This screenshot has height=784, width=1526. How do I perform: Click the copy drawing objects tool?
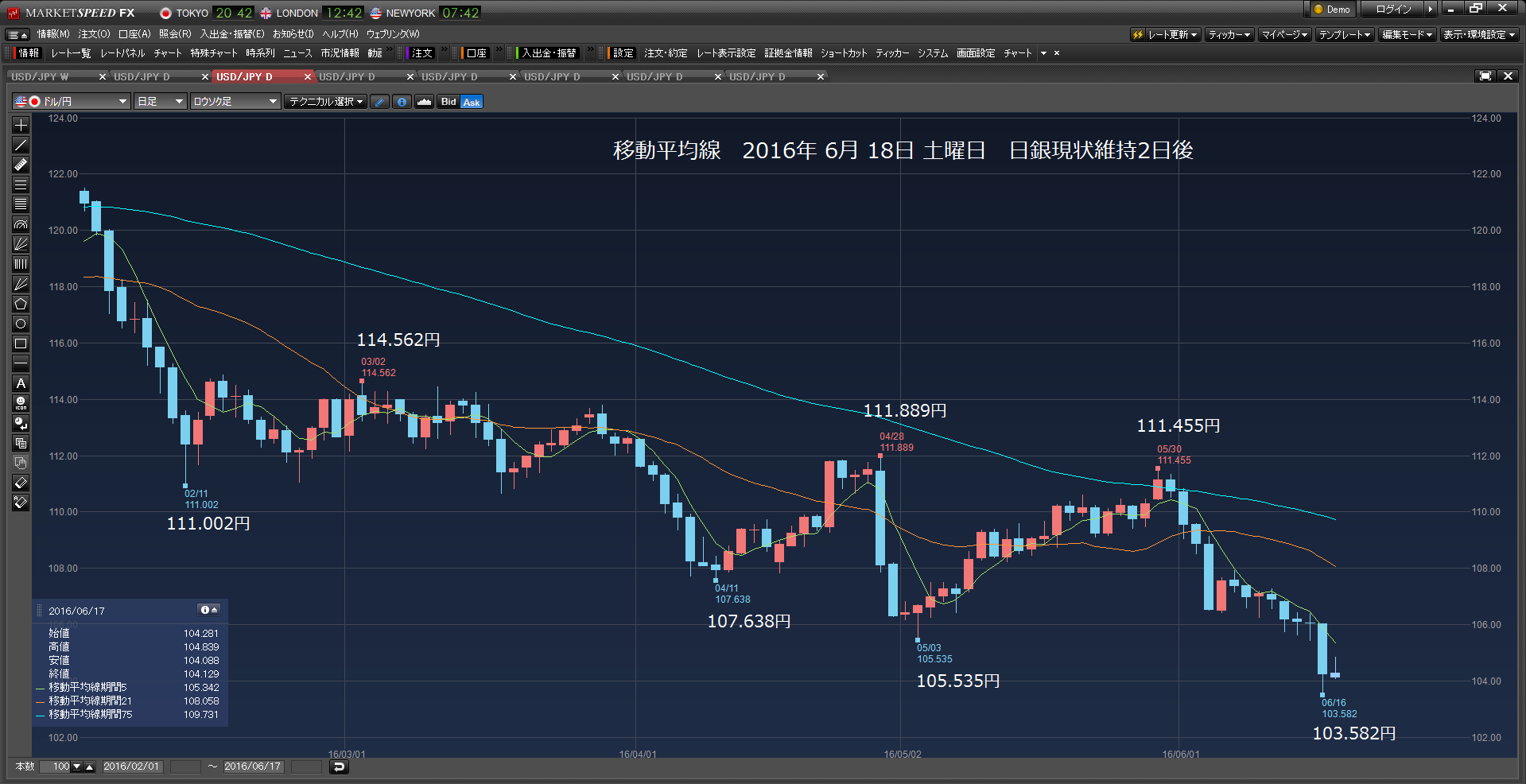21,443
